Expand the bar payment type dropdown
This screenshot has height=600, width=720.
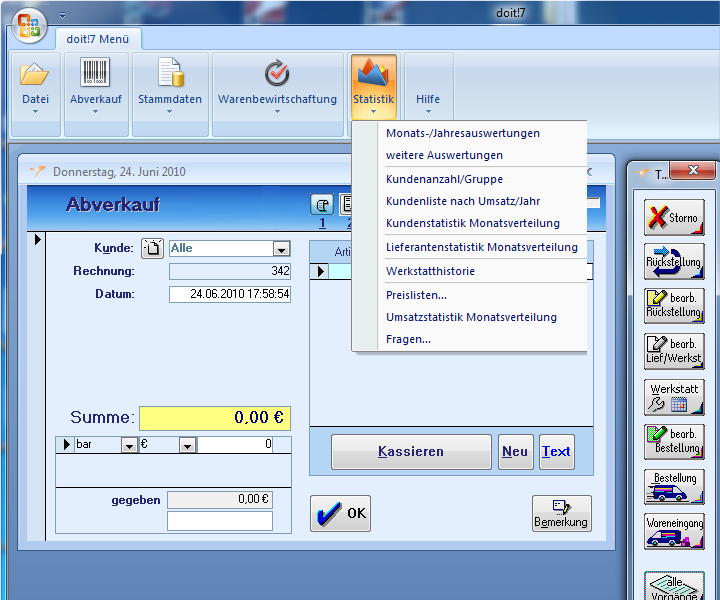pos(129,445)
